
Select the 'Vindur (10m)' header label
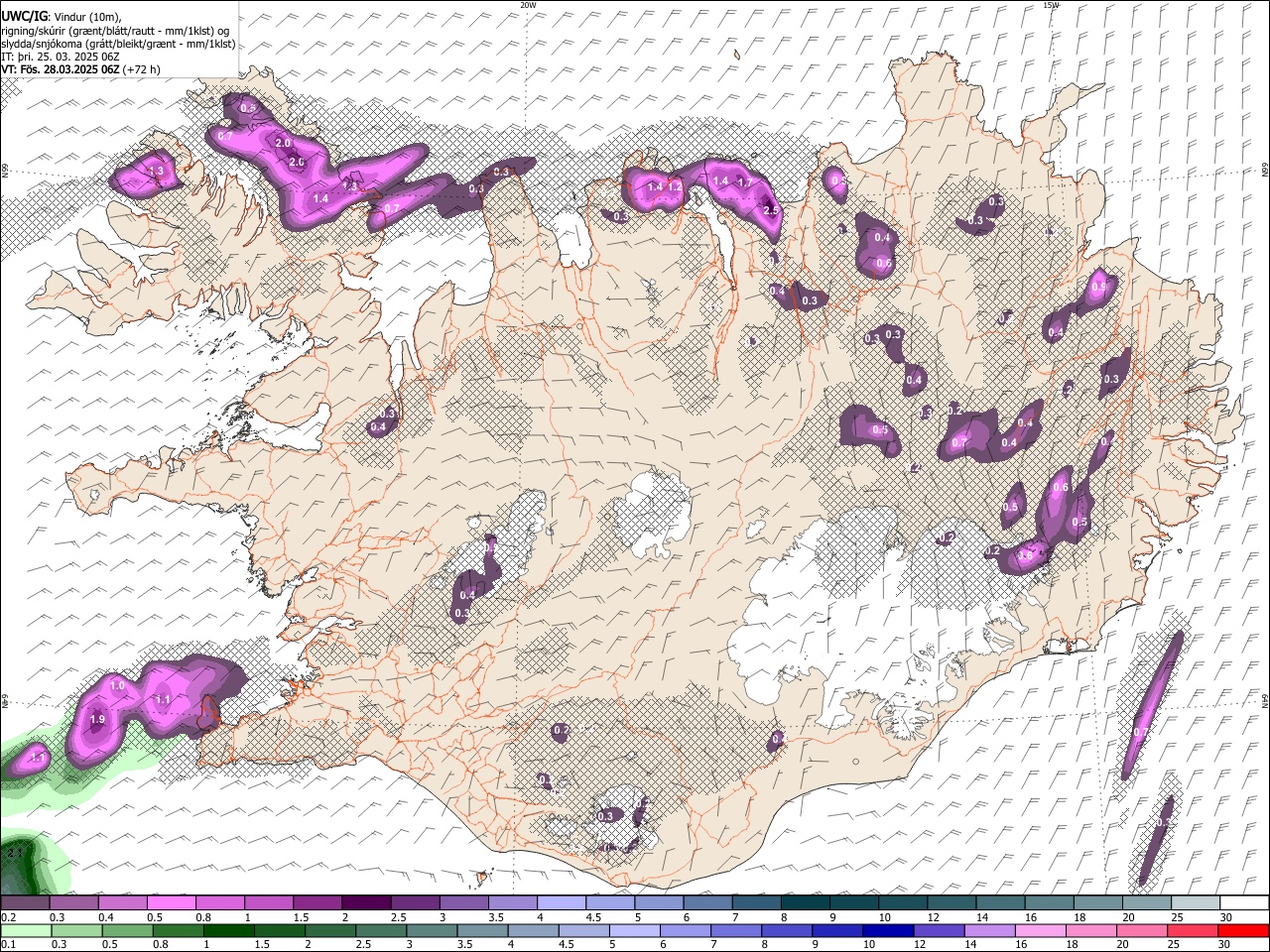86,17
